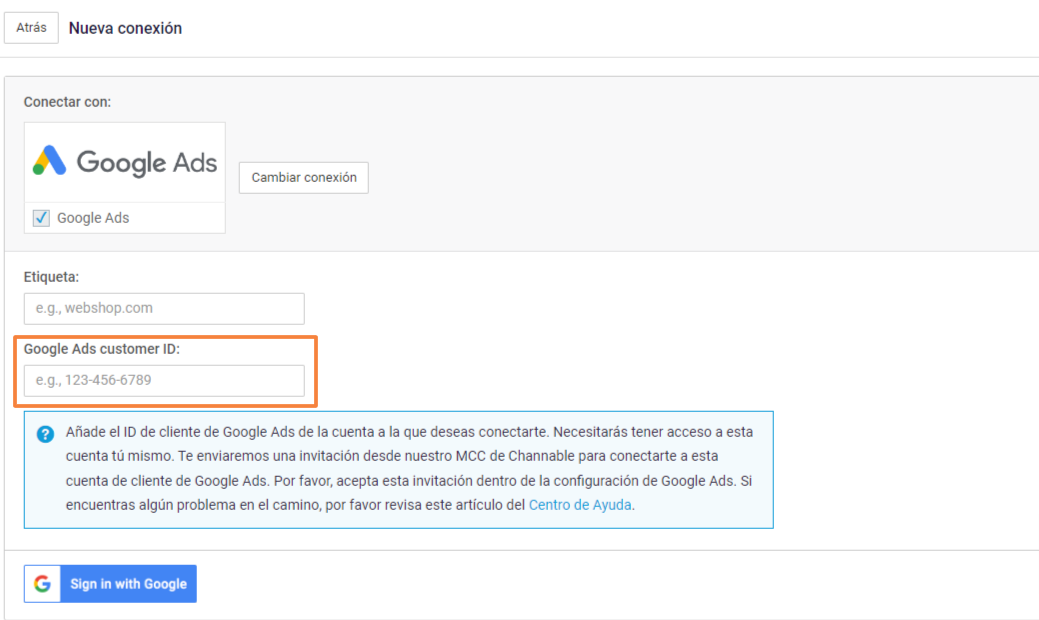The width and height of the screenshot is (1039, 620).
Task: Click the Conectar con: label
Action: click(x=68, y=102)
